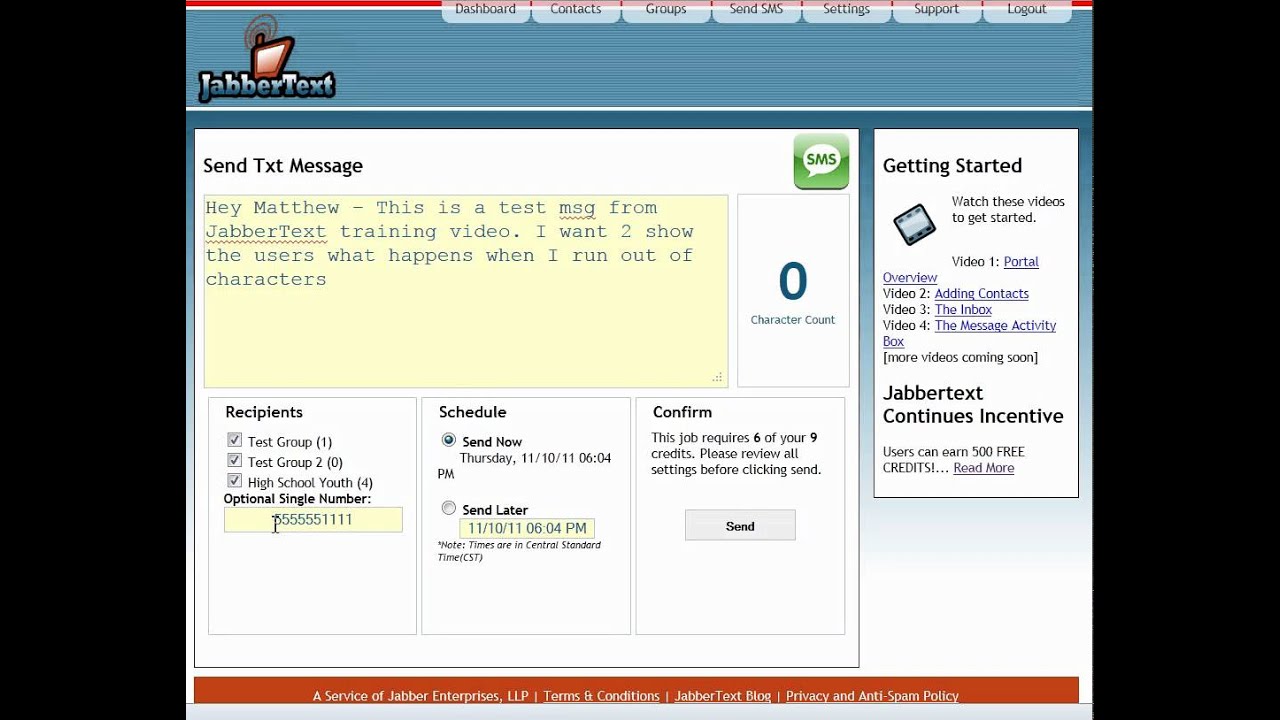
Task: Click the JabberText logo
Action: tap(266, 60)
